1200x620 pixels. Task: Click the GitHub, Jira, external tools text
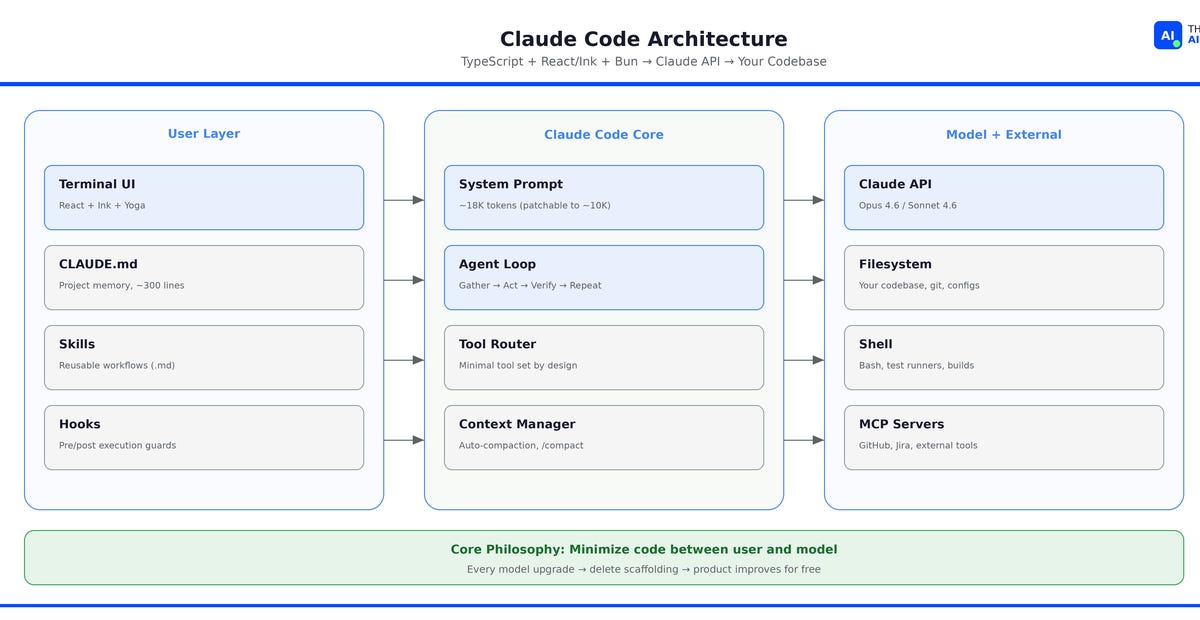(918, 445)
